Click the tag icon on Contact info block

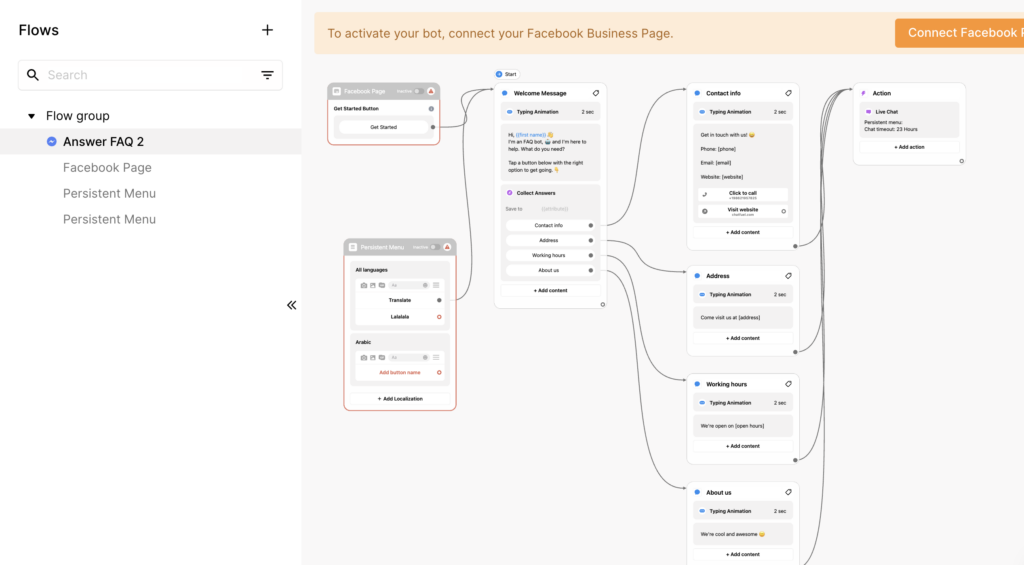point(788,93)
